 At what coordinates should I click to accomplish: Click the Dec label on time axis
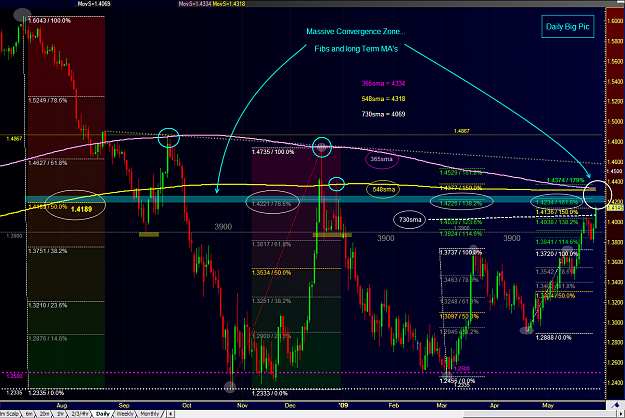click(x=290, y=405)
